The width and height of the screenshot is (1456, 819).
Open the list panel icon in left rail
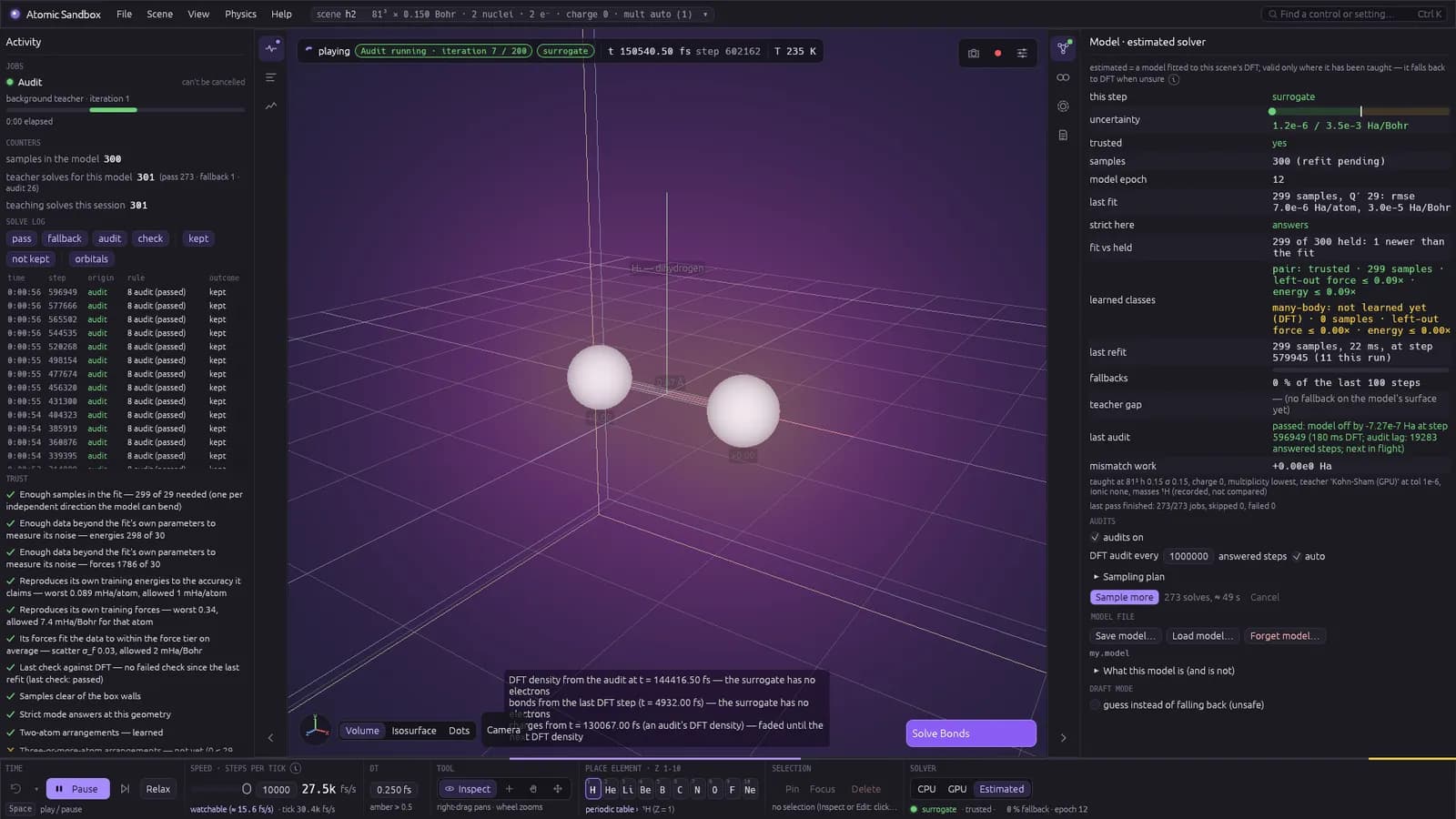click(271, 77)
